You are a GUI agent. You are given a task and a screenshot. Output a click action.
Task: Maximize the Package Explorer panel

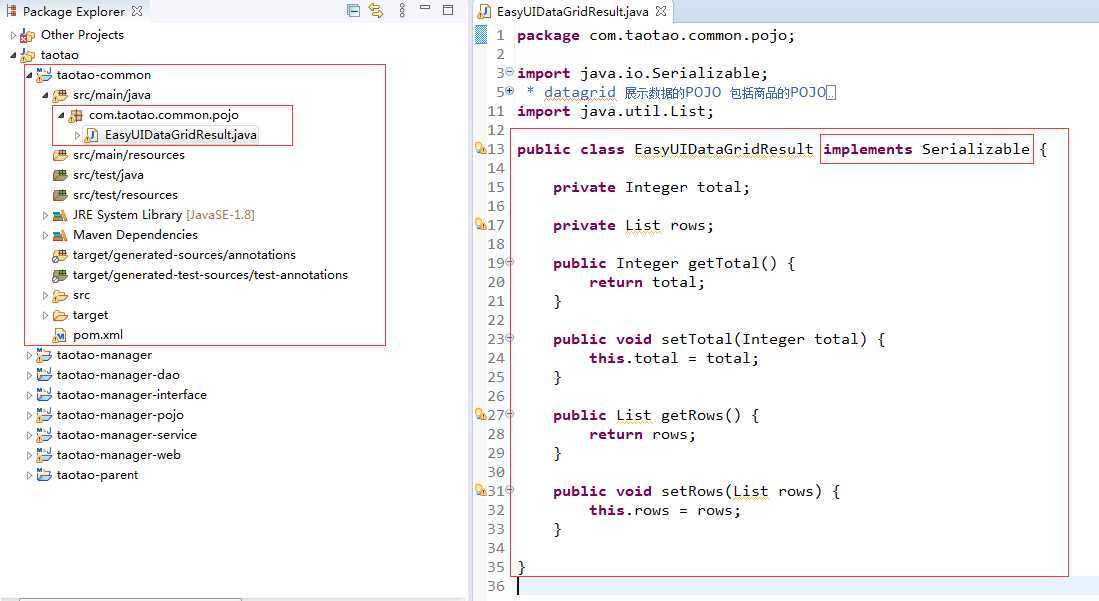pyautogui.click(x=449, y=11)
